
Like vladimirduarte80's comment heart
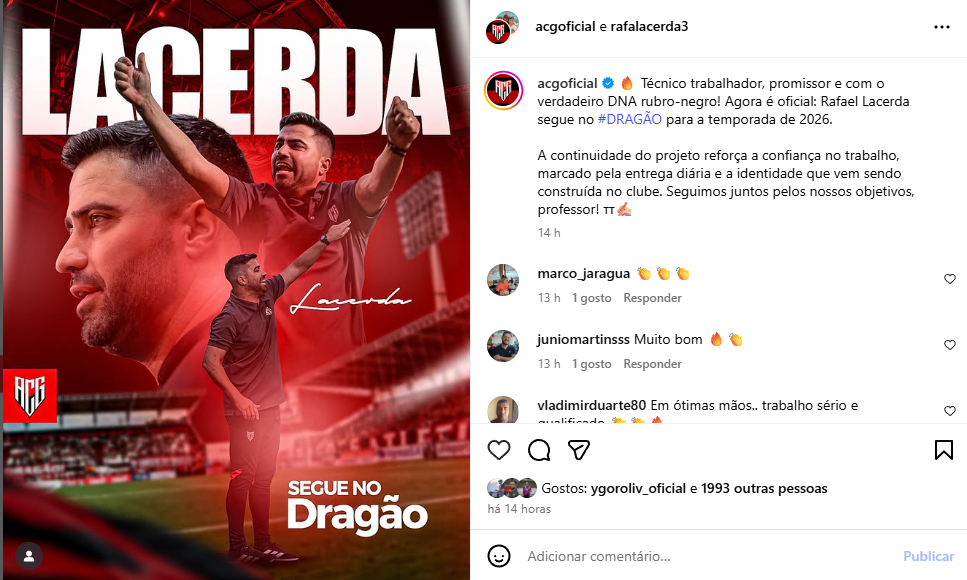pos(950,411)
